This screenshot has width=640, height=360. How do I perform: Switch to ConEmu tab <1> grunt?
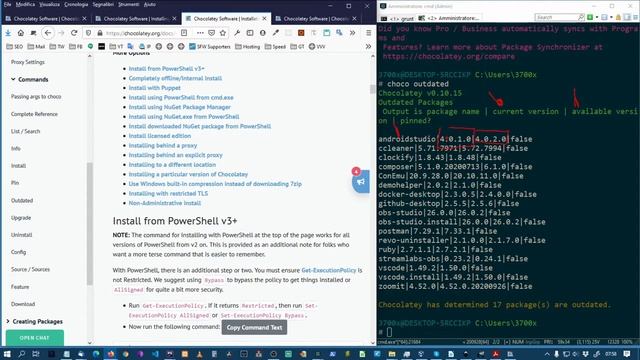[x=397, y=18]
